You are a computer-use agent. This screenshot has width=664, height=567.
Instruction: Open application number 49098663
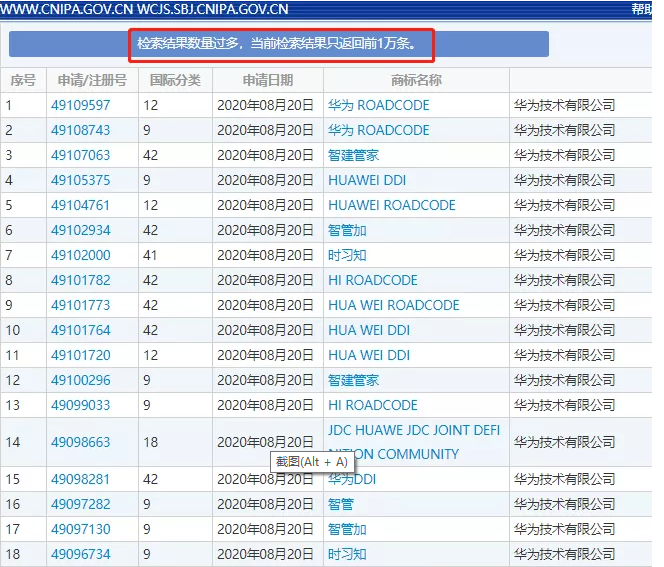[x=80, y=442]
